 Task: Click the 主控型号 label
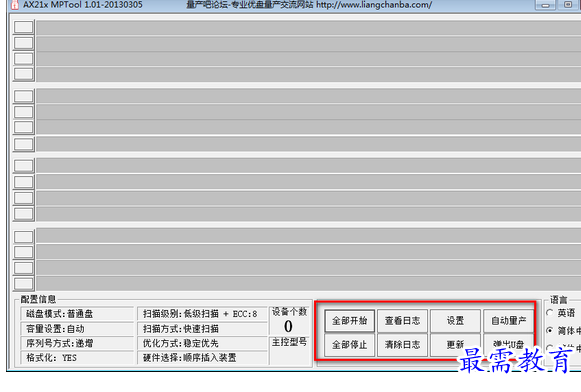click(x=289, y=342)
